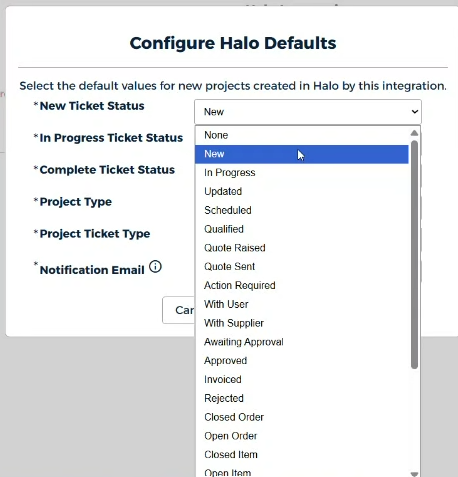Click the Notification Email info icon

(x=155, y=267)
